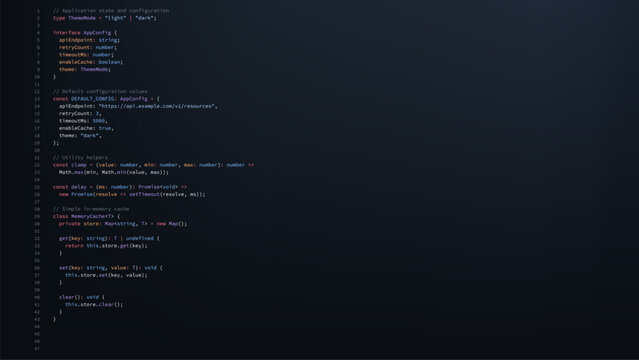Click the "const clamp" arrow function line
This screenshot has width=639, height=360.
tap(154, 165)
